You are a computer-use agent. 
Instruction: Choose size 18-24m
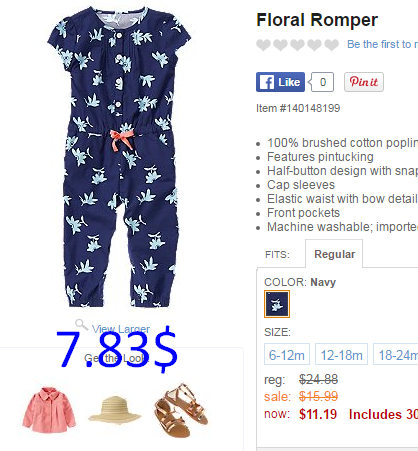coord(396,354)
